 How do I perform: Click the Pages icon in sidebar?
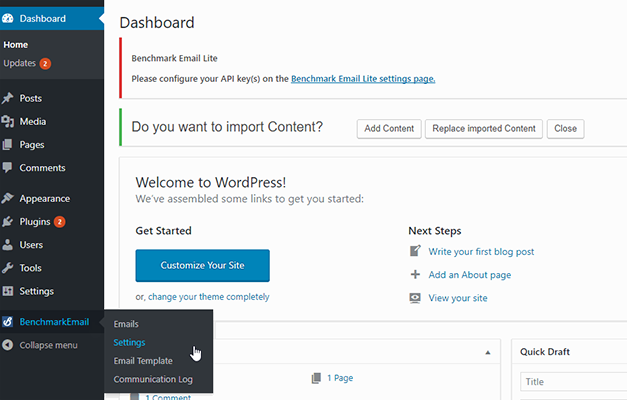coord(8,144)
